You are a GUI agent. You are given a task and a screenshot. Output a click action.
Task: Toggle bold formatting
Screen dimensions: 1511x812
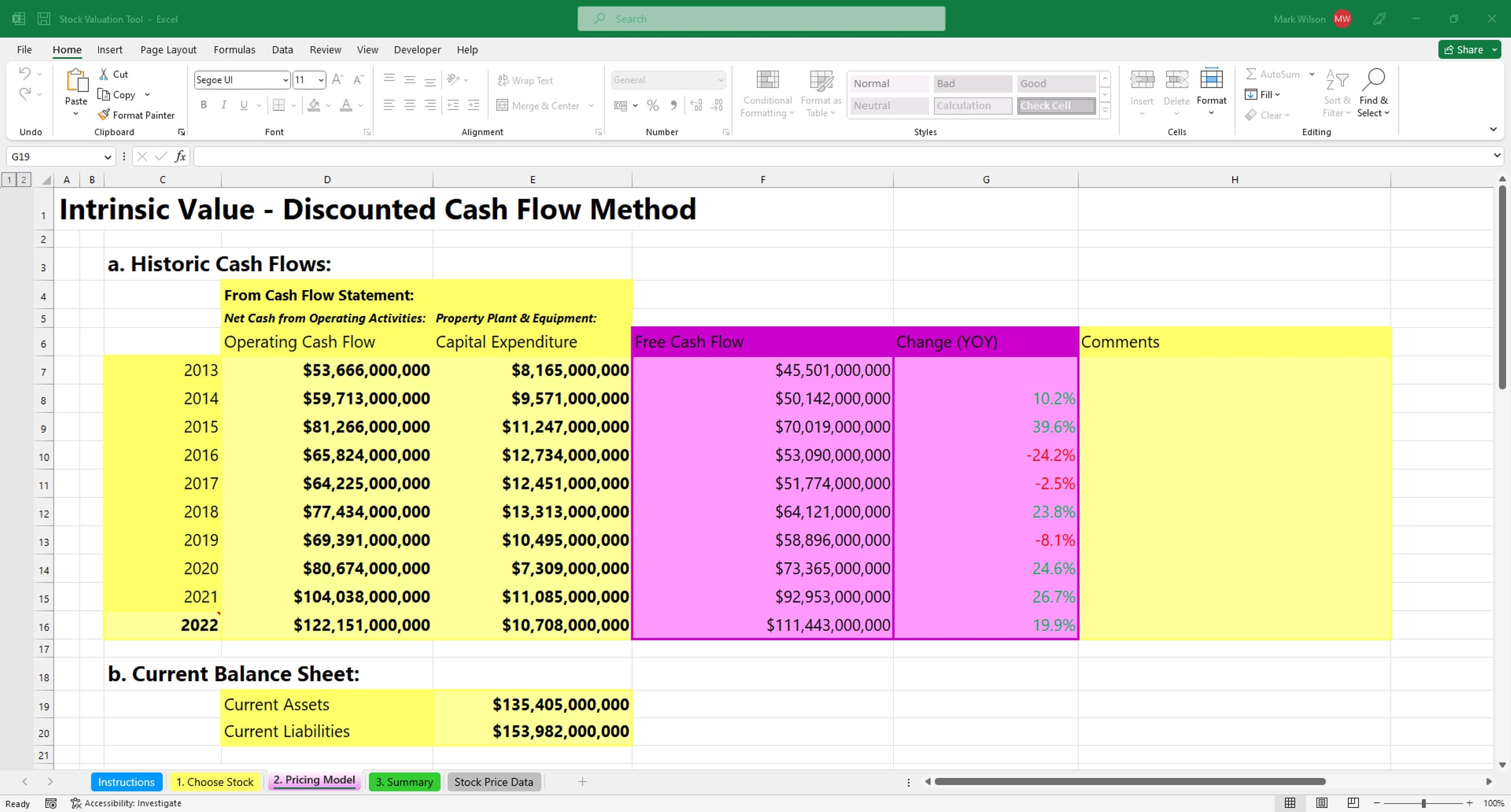(x=203, y=105)
